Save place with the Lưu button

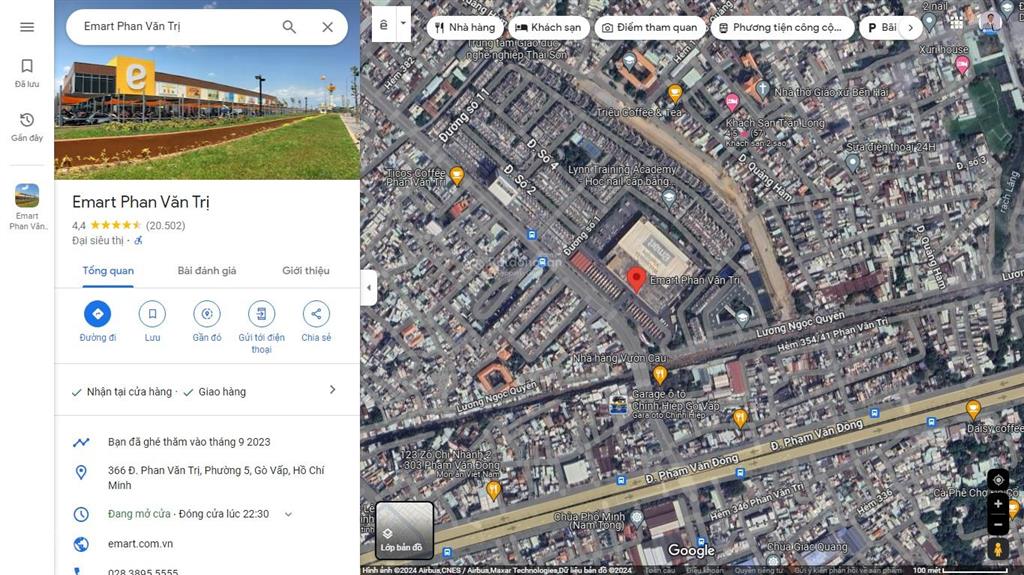coord(152,314)
